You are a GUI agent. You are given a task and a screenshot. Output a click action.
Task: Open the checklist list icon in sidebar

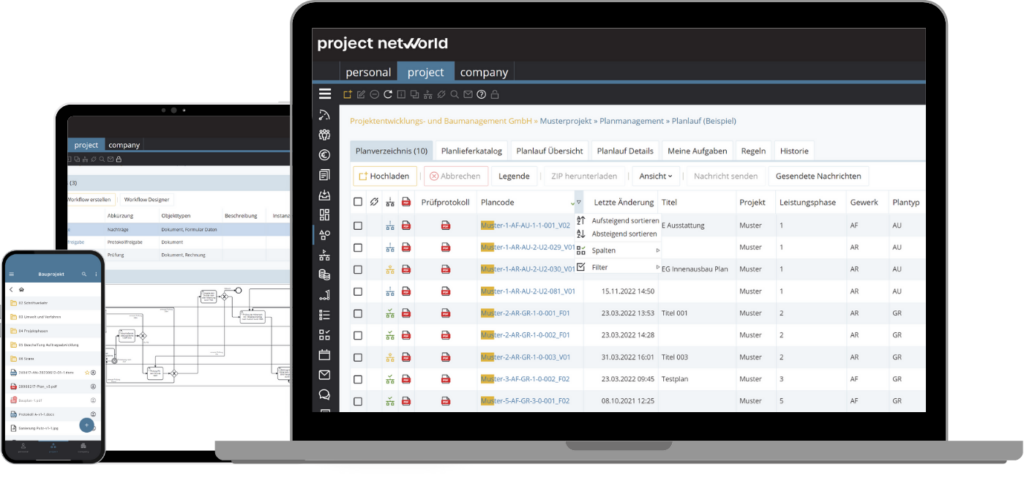[325, 315]
